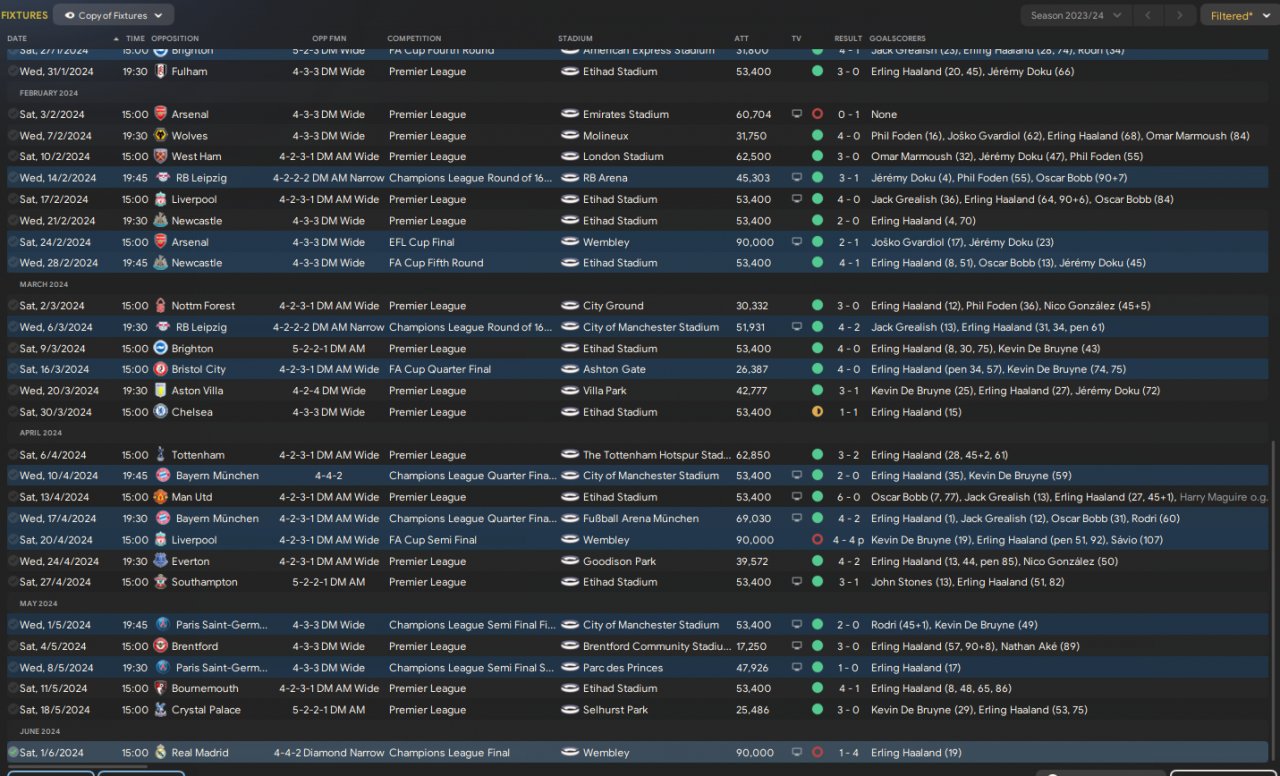Click the vertical scrollbar of the fixtures list

coord(1273,600)
